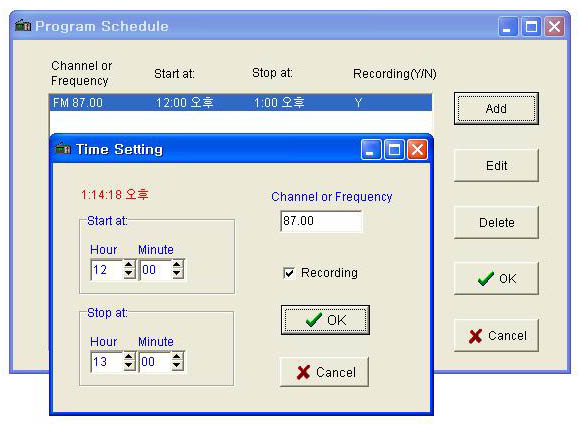Close the Time Setting dialog window
Viewport: 580px width, 424px height.
tap(417, 150)
